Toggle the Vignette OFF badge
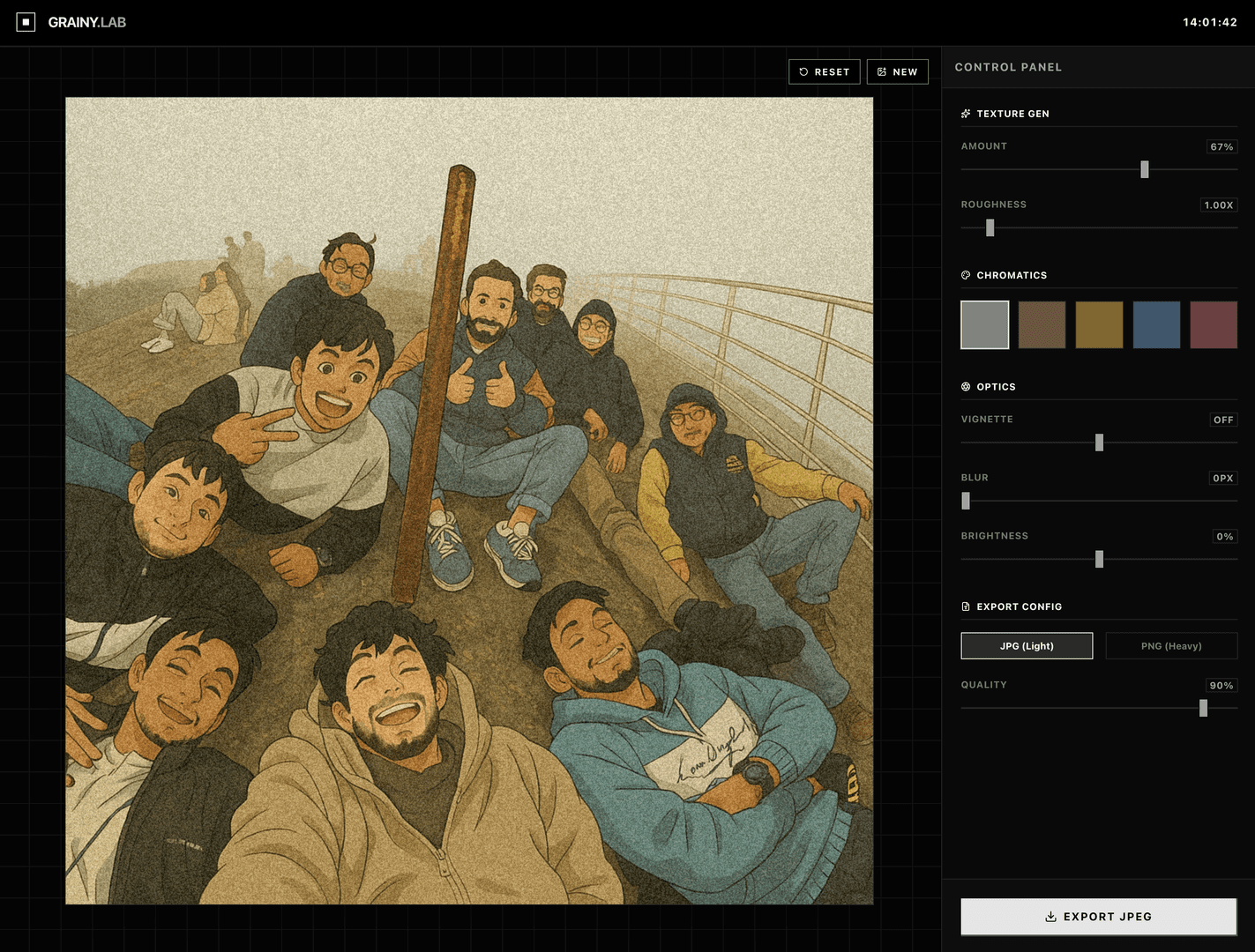 (1223, 420)
